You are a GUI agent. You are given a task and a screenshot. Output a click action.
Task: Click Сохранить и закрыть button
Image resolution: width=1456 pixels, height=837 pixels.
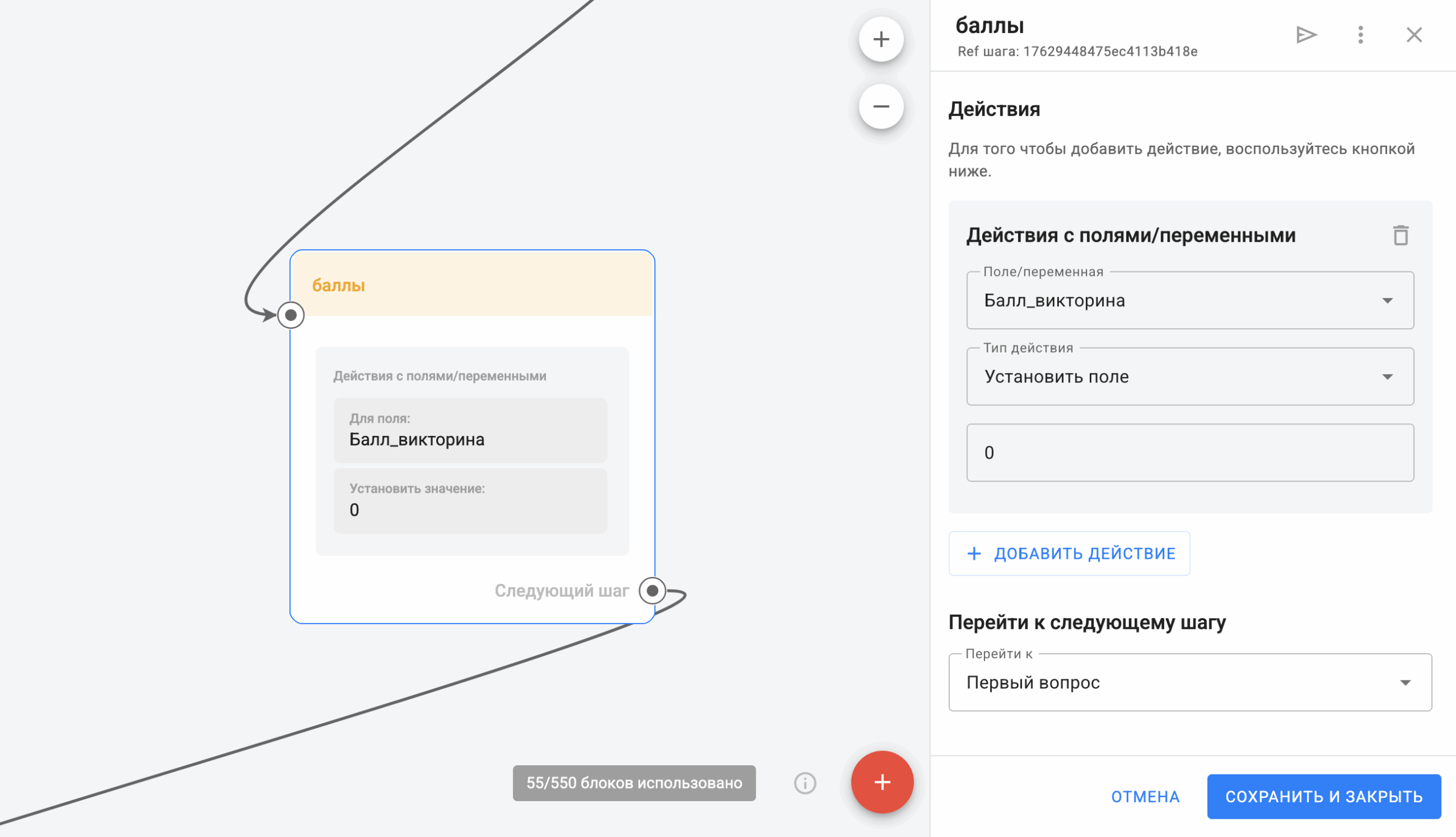pos(1323,797)
